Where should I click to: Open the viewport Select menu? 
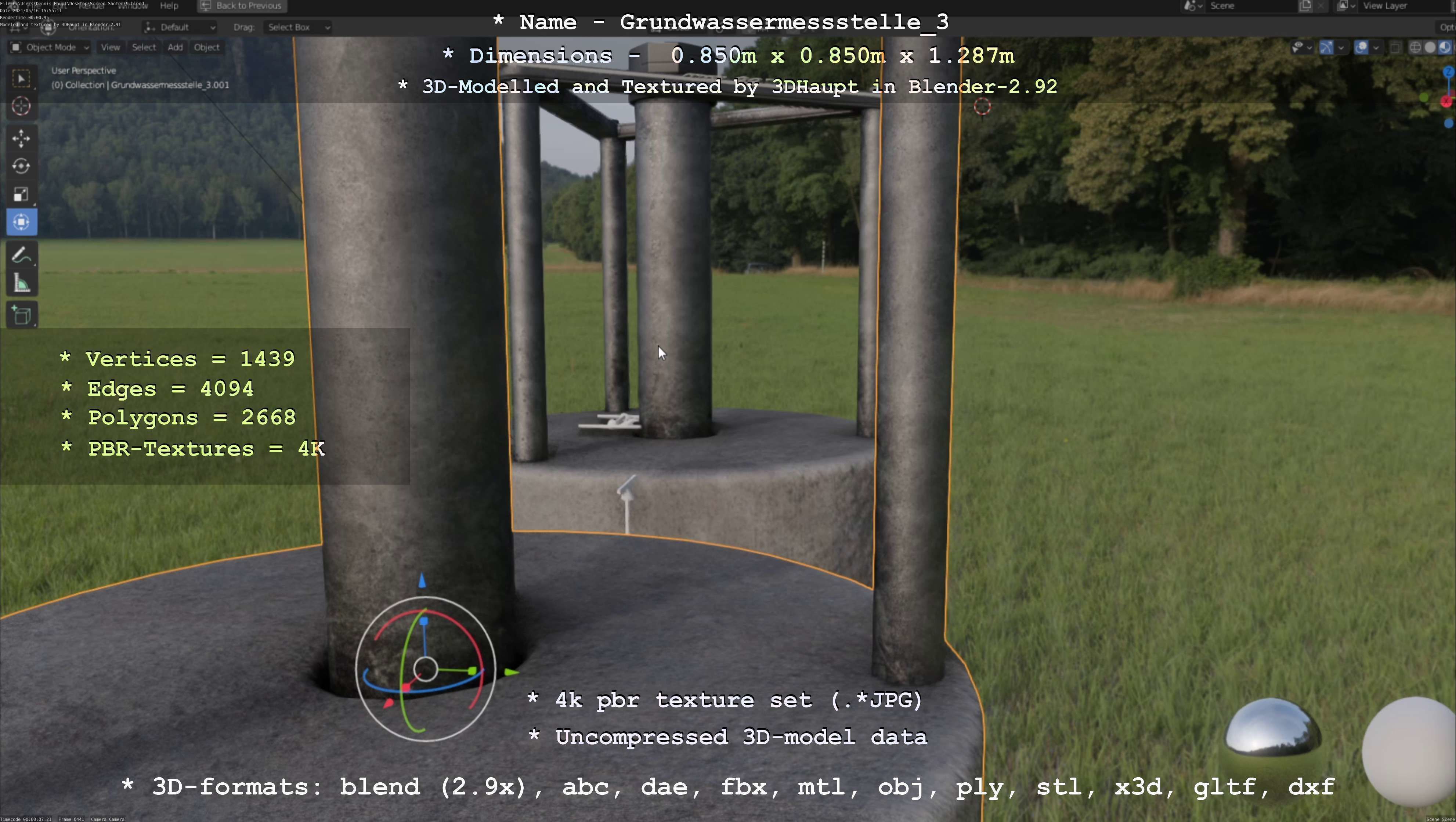tap(144, 47)
